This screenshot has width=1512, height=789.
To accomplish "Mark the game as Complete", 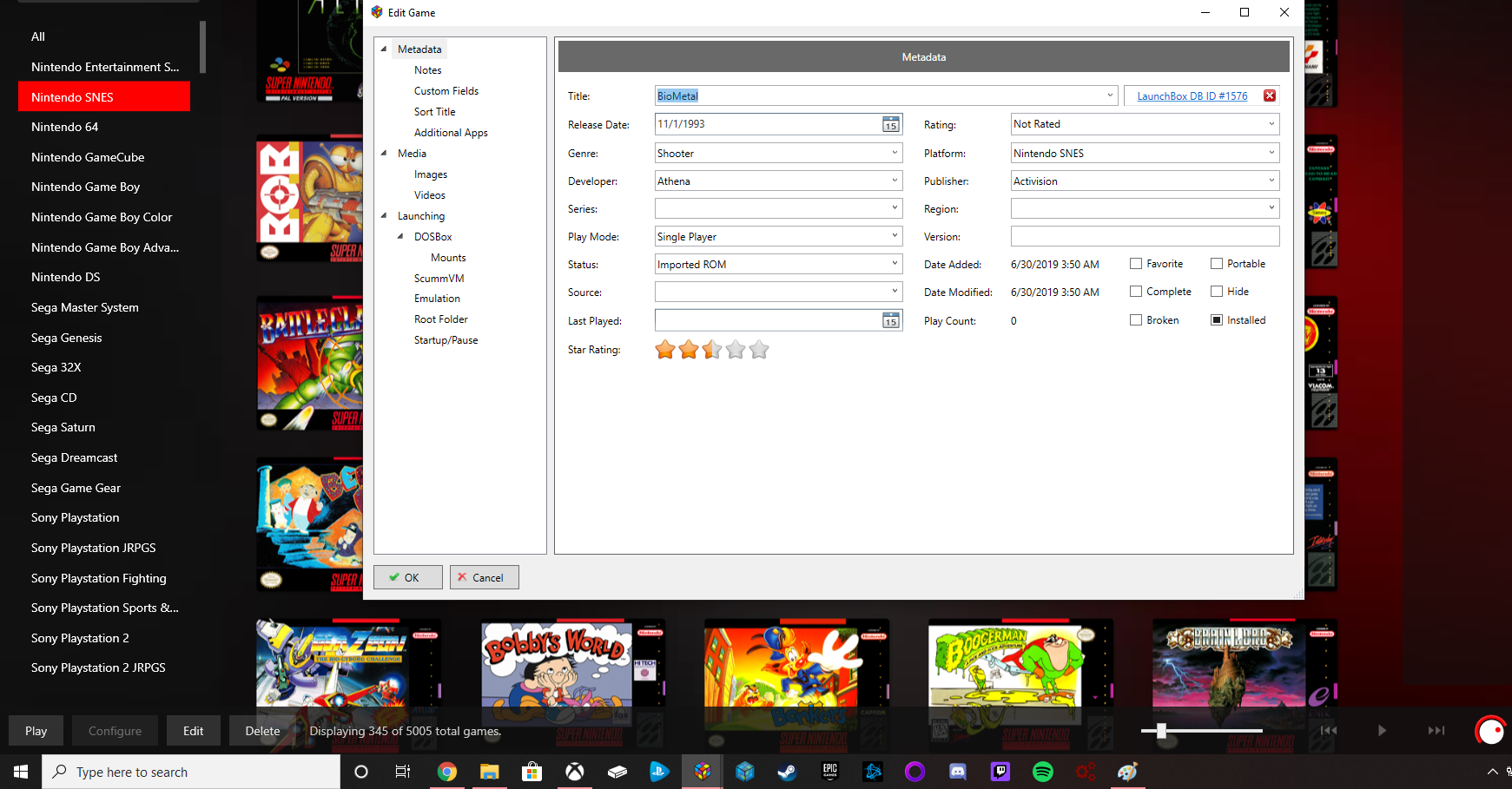I will coord(1136,292).
